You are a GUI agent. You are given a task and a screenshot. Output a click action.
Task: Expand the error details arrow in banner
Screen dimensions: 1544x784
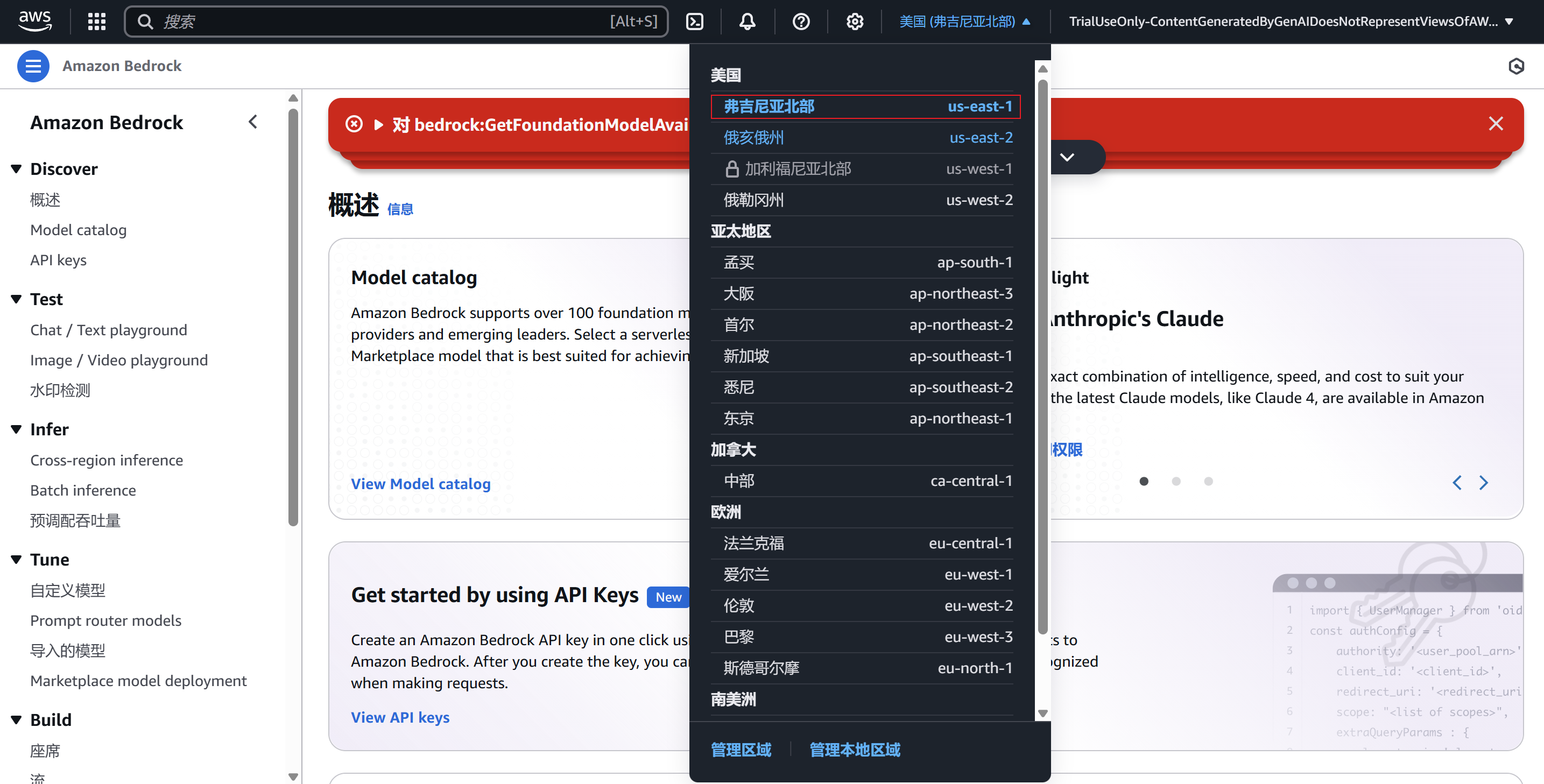point(378,125)
